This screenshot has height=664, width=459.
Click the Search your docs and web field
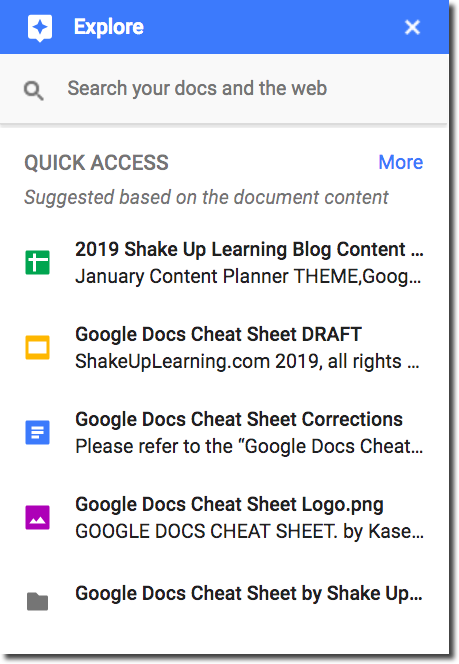click(224, 89)
